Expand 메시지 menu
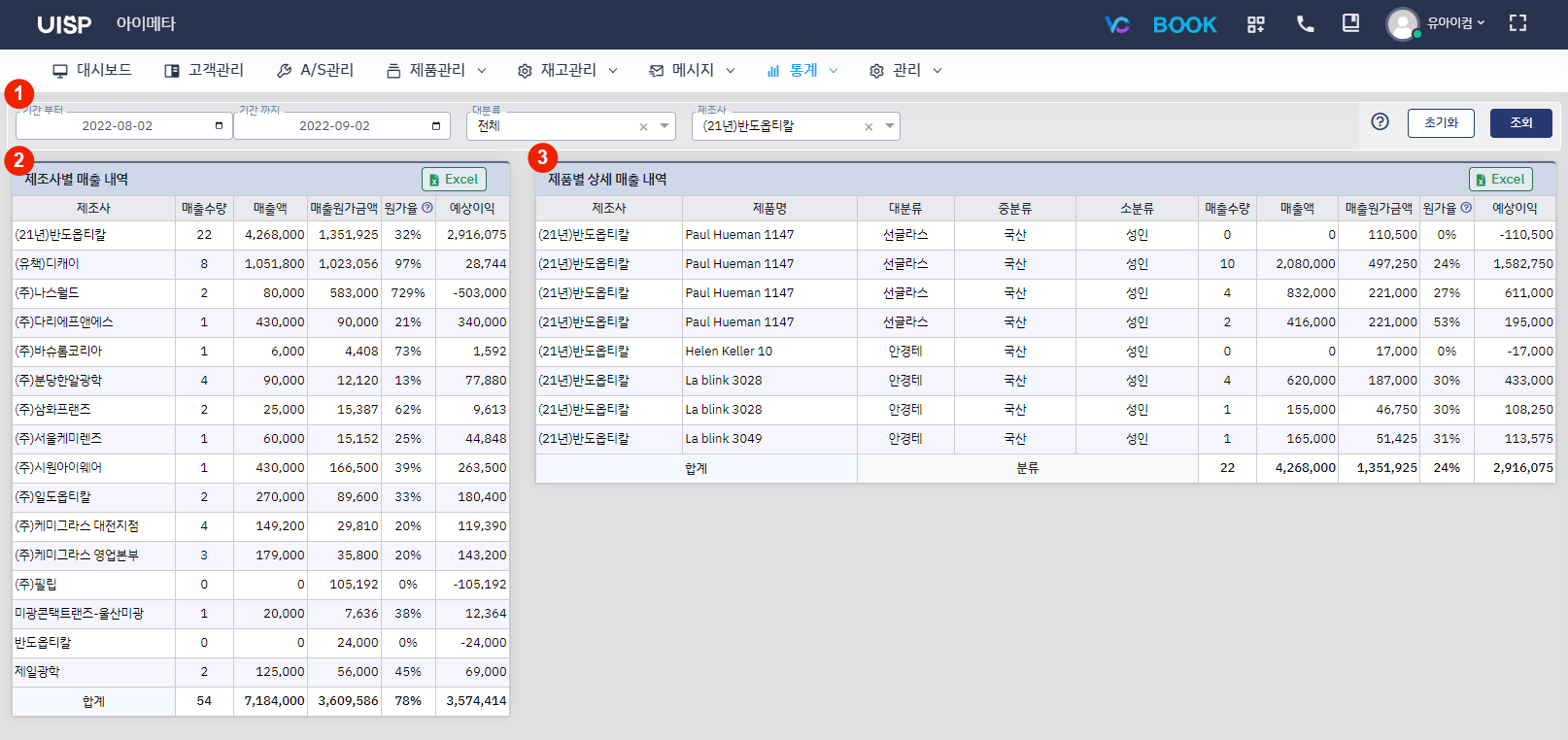Screen dimensions: 1568x740 (x=692, y=70)
